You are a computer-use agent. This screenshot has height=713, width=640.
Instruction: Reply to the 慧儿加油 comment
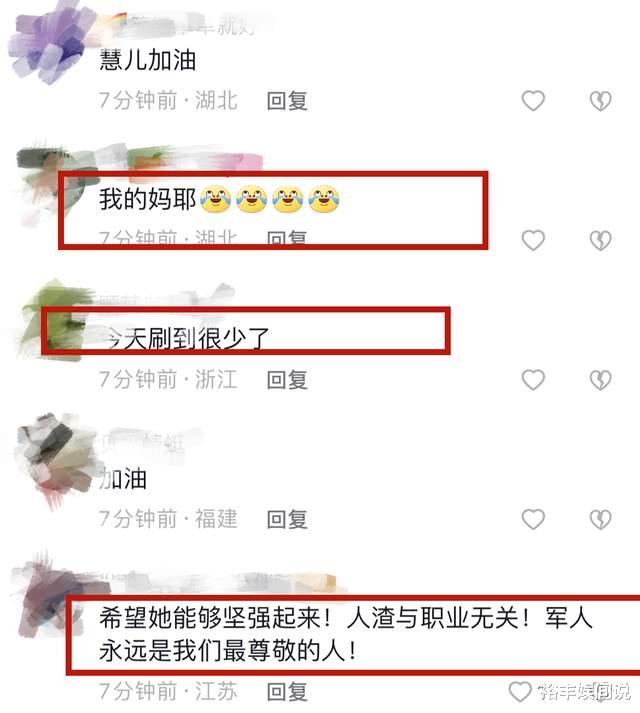tap(287, 100)
